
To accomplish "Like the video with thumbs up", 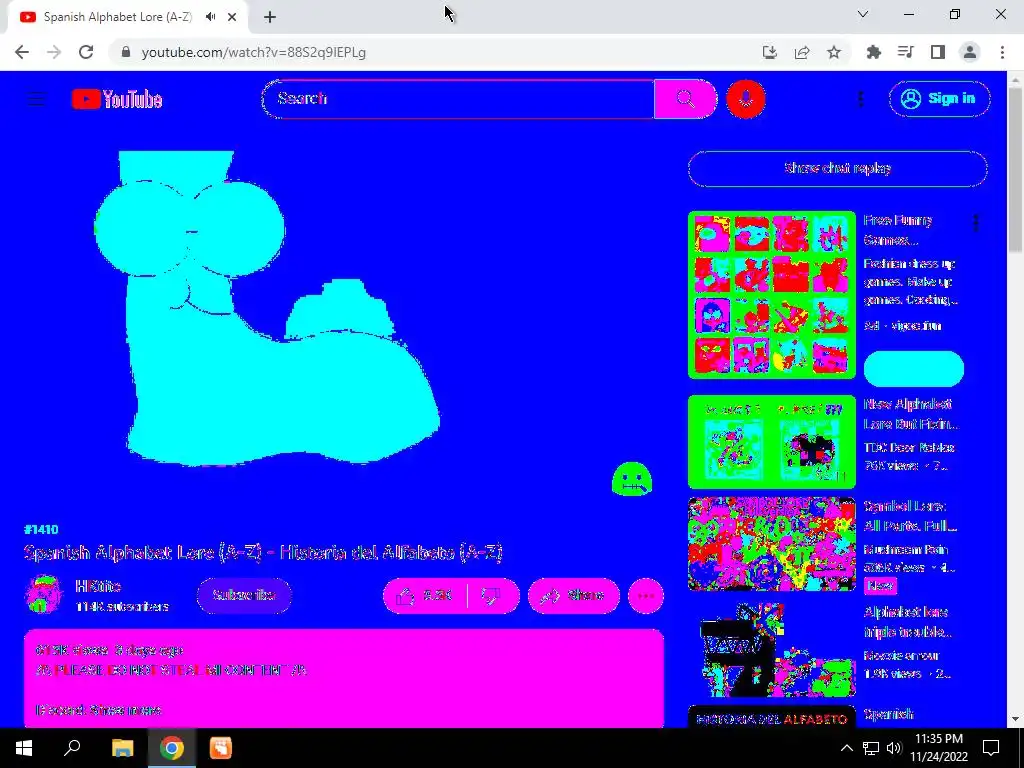I will 424,596.
